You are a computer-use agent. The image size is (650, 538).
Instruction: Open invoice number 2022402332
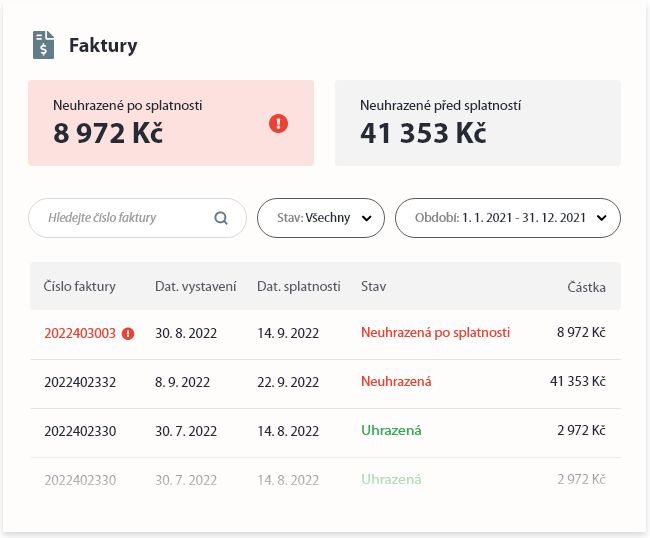pyautogui.click(x=80, y=382)
